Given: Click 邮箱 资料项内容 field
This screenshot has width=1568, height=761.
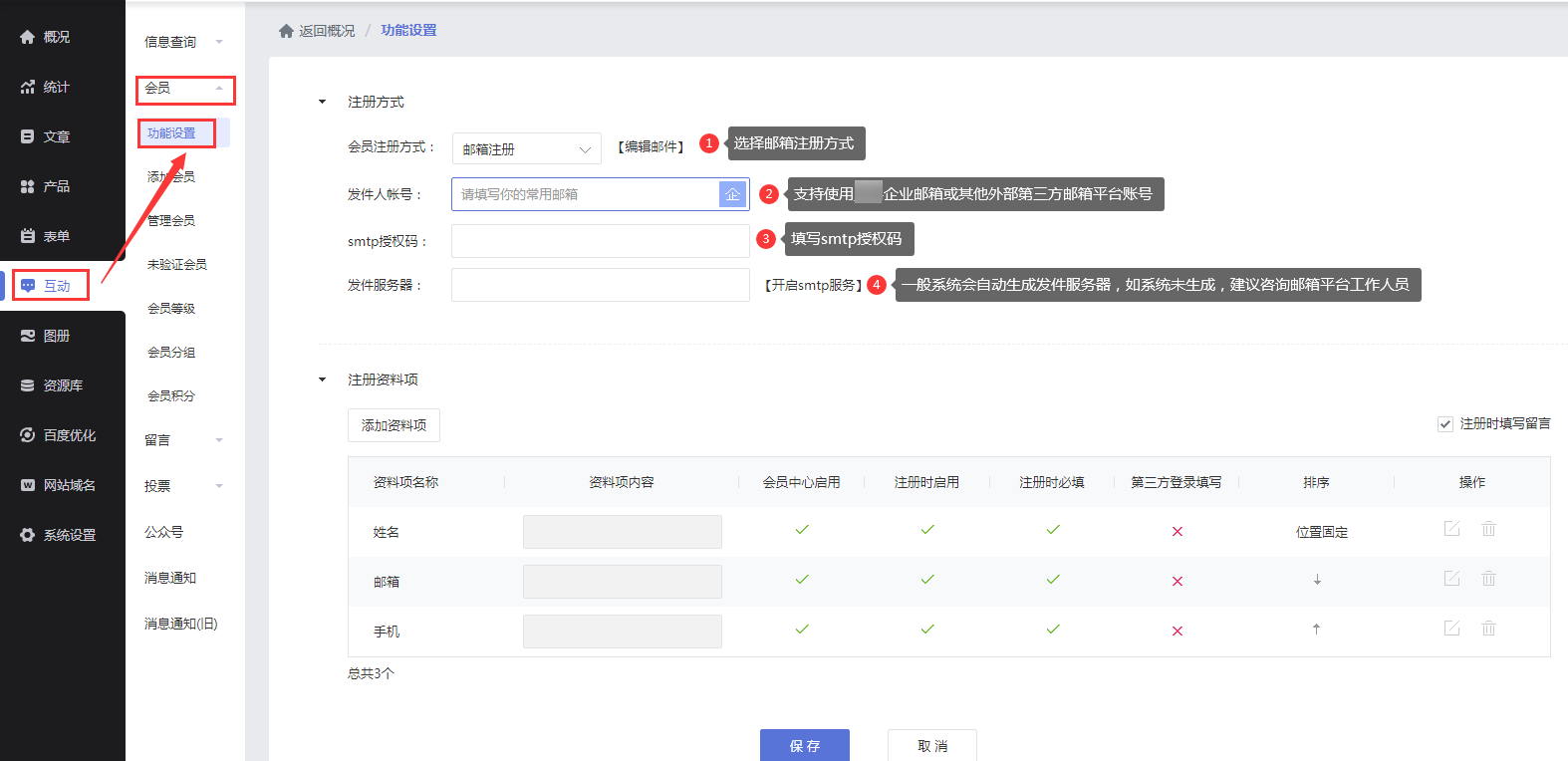Looking at the screenshot, I should pyautogui.click(x=623, y=582).
